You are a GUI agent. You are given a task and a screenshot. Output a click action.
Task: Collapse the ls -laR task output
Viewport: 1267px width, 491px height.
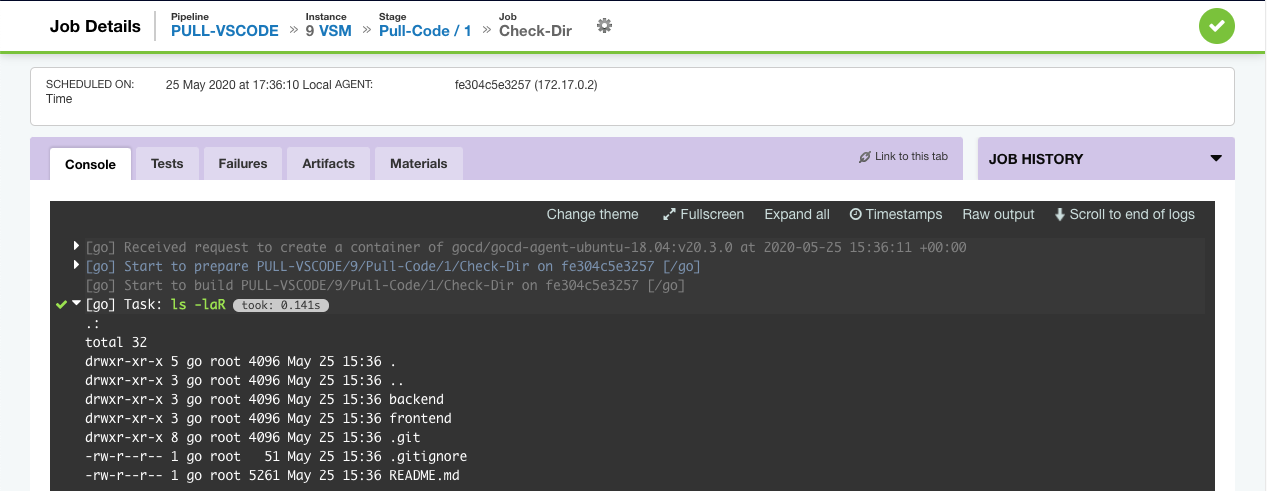click(77, 304)
